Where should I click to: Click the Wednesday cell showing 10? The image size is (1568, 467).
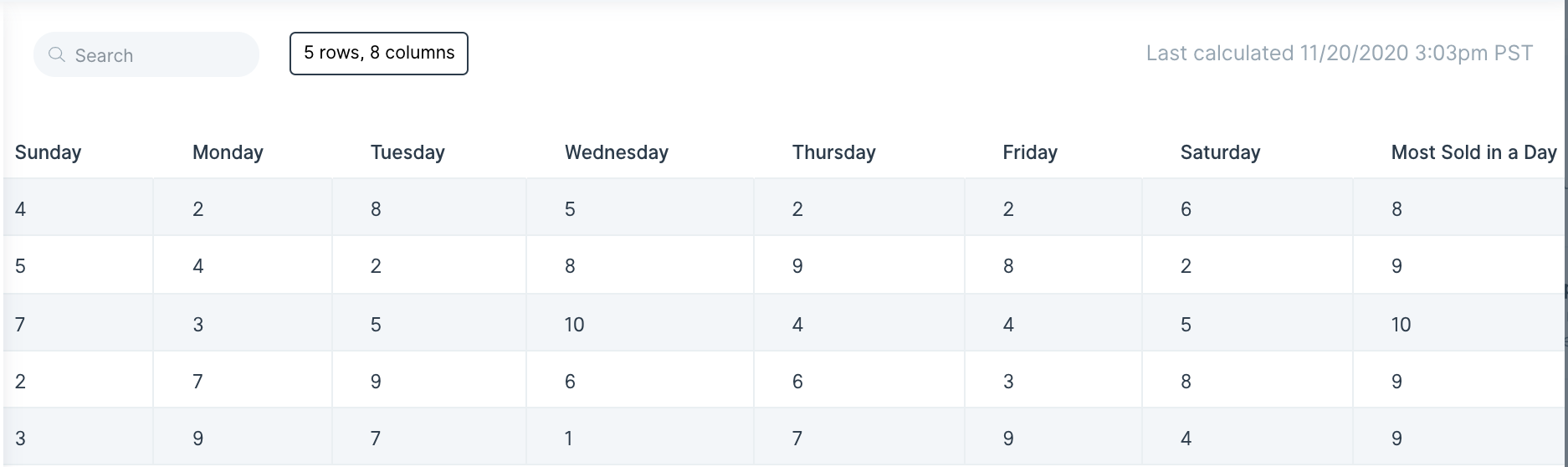[x=640, y=323]
